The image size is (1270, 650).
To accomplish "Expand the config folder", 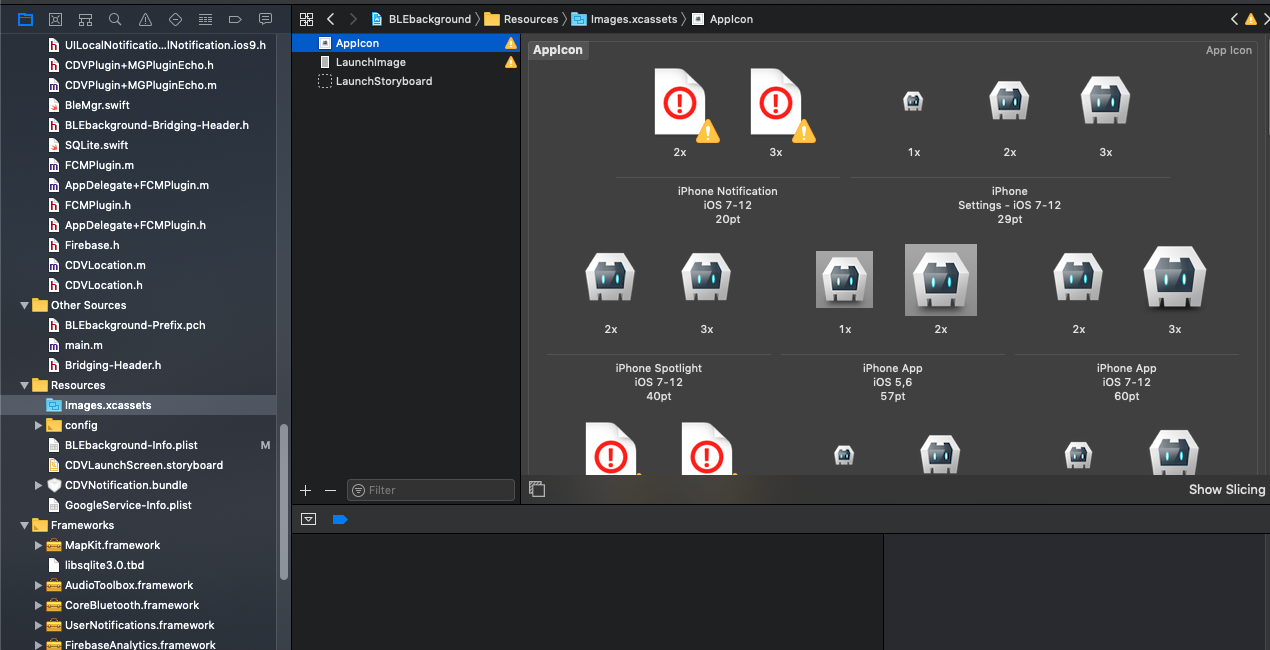I will (38, 425).
